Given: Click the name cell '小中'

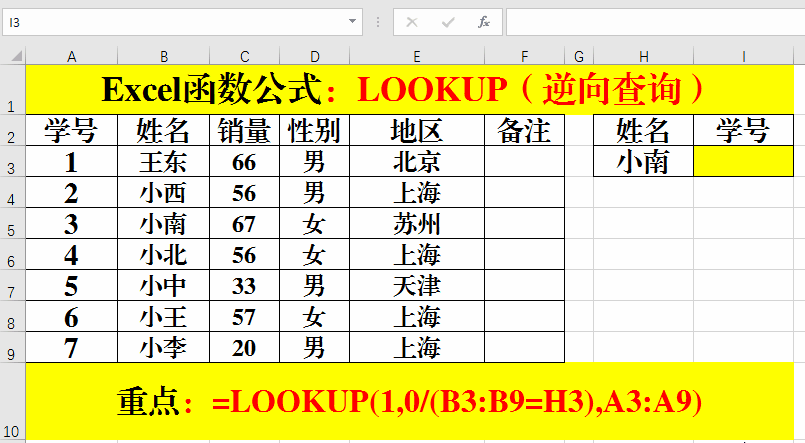Looking at the screenshot, I should point(163,285).
